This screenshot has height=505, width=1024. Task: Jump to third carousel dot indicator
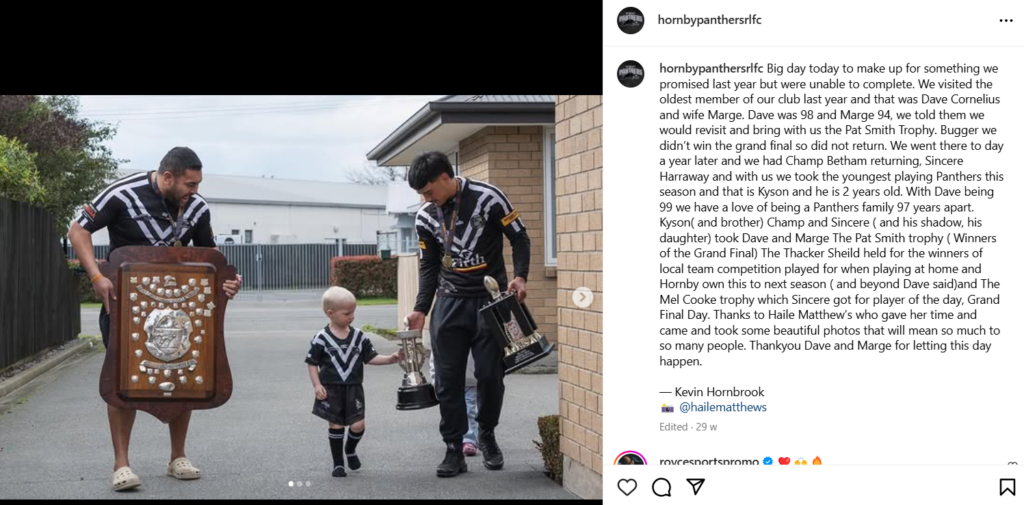[308, 484]
